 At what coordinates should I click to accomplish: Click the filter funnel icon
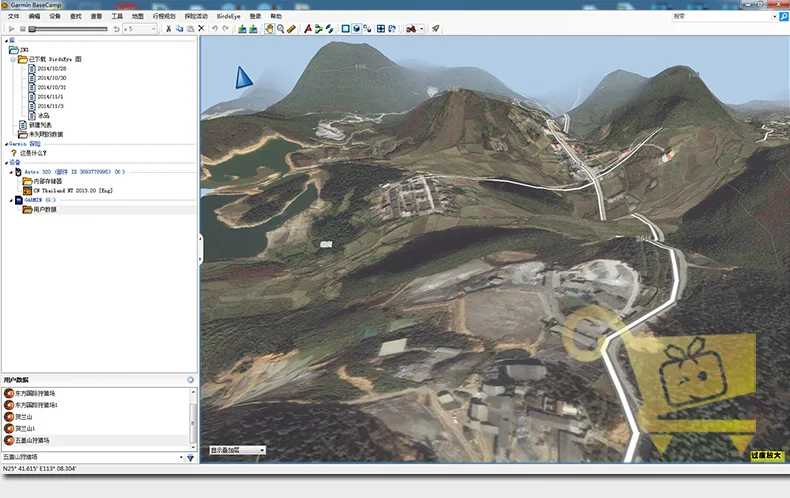tap(190, 458)
